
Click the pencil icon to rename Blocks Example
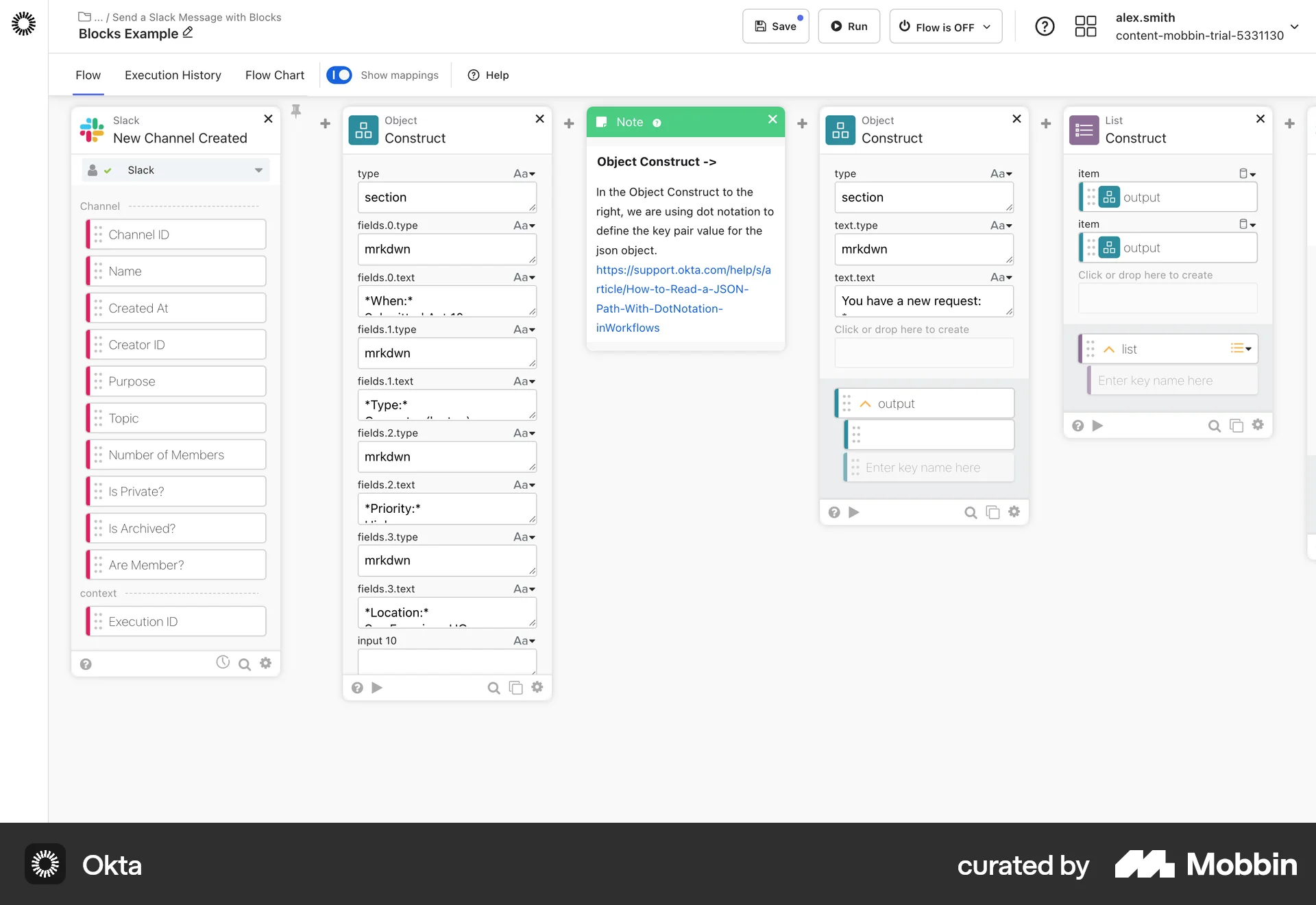[x=186, y=33]
